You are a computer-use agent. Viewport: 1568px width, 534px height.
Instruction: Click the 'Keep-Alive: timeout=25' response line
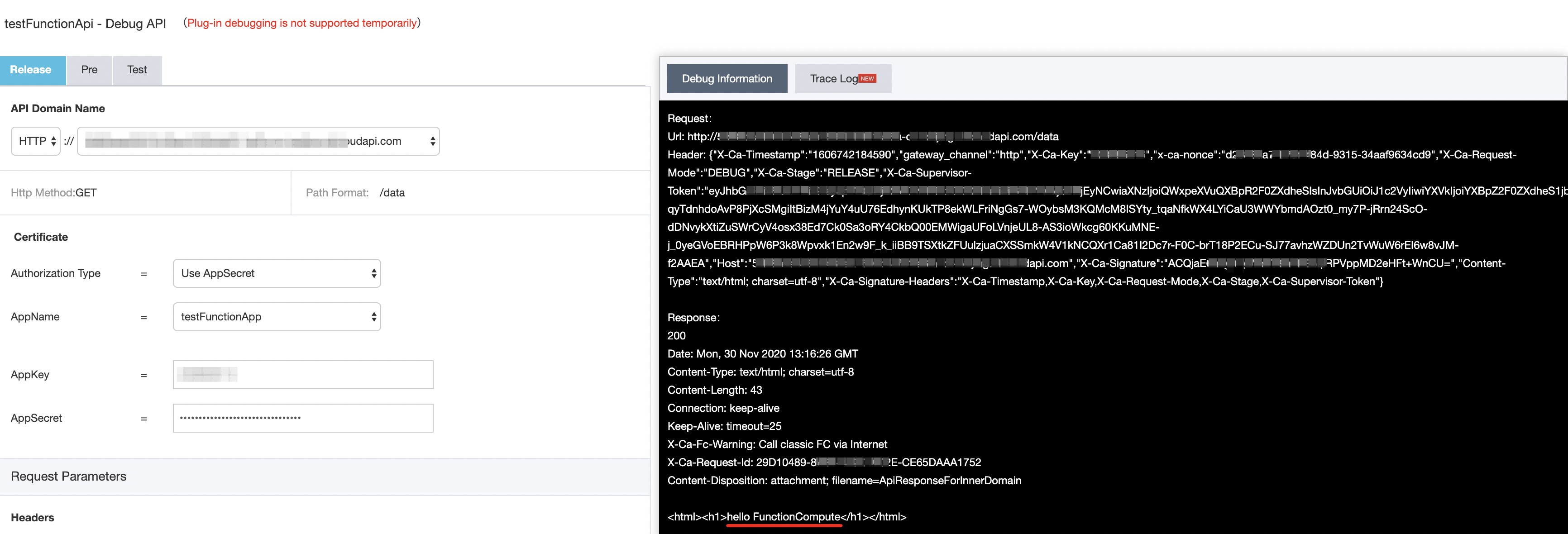[x=724, y=426]
